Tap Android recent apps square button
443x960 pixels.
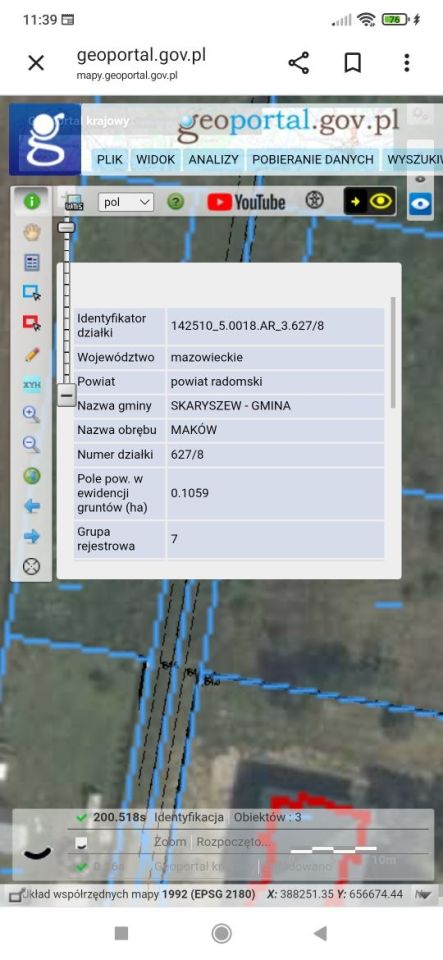(x=121, y=933)
